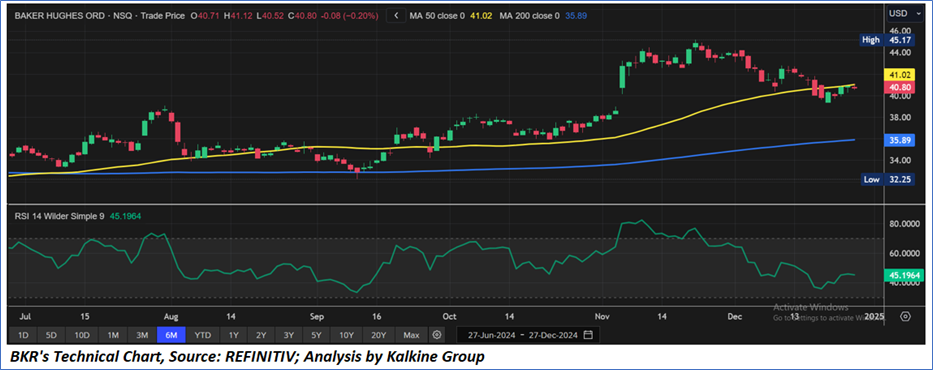Switch to YTD time range
933x370 pixels.
[203, 335]
